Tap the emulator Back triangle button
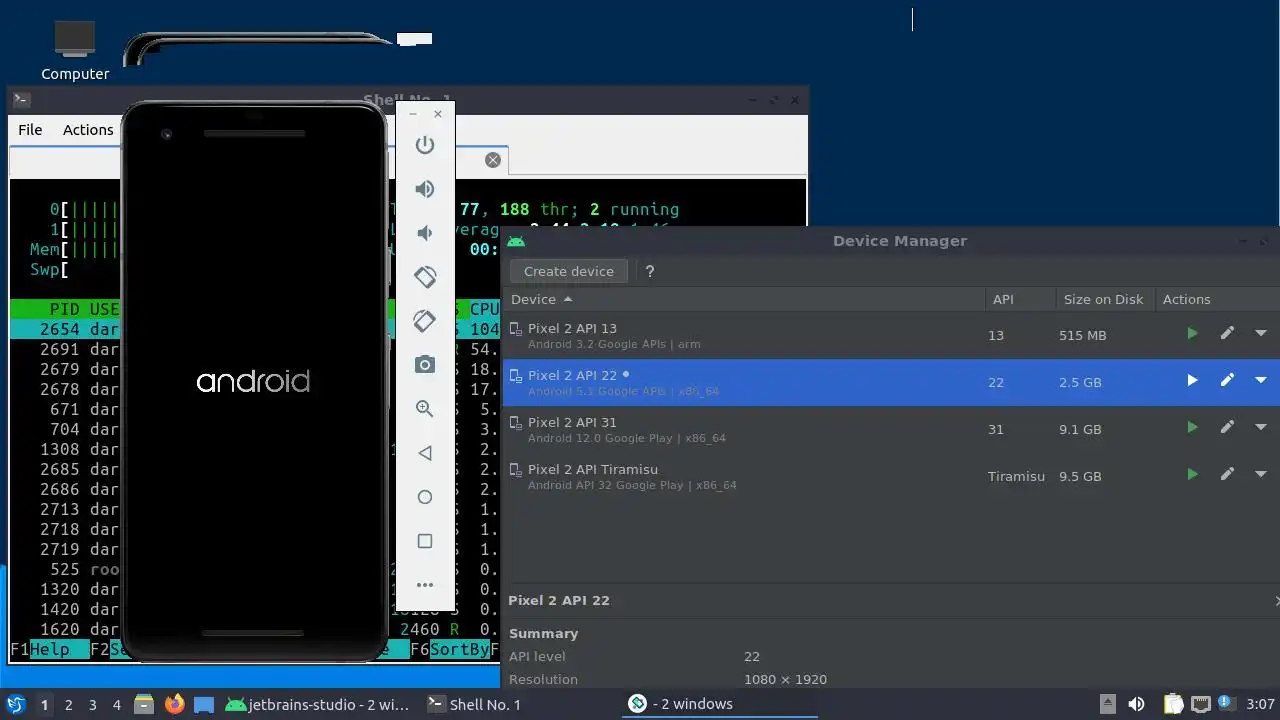1280x720 pixels. click(425, 453)
